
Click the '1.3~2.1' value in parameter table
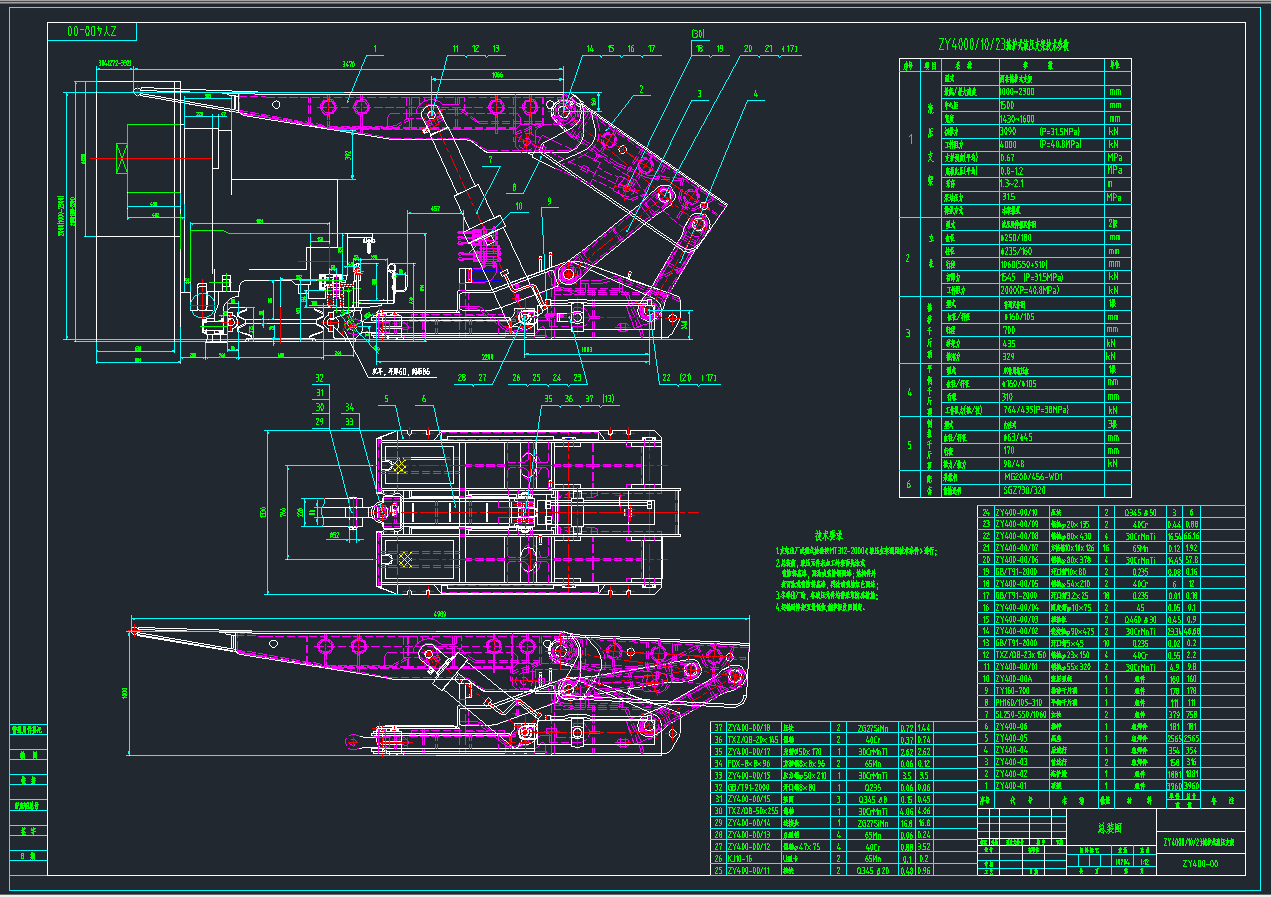(1011, 184)
